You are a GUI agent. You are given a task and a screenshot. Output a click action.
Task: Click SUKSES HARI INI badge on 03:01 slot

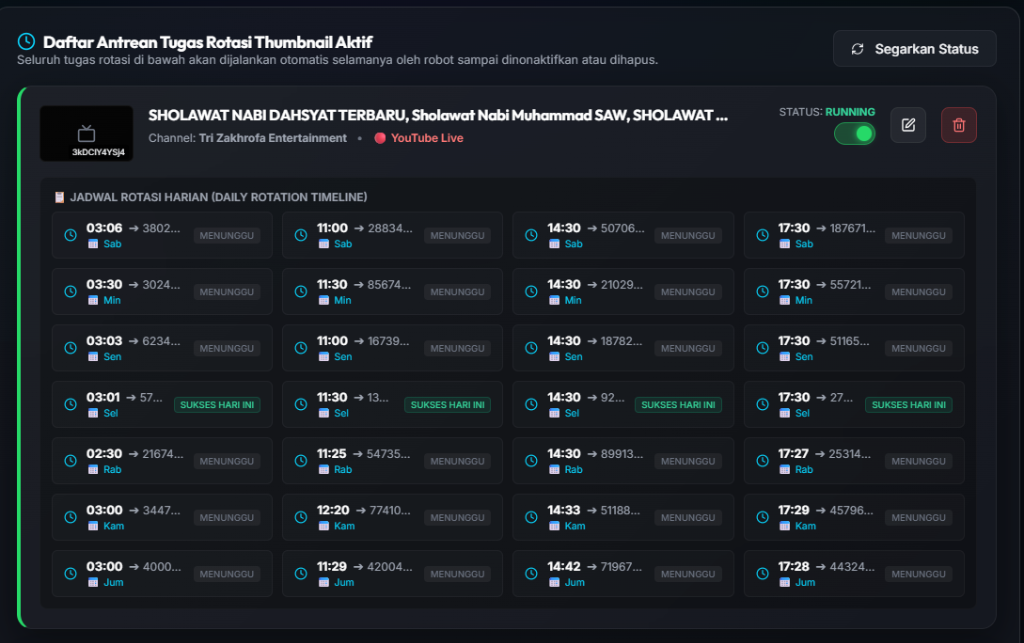click(217, 405)
